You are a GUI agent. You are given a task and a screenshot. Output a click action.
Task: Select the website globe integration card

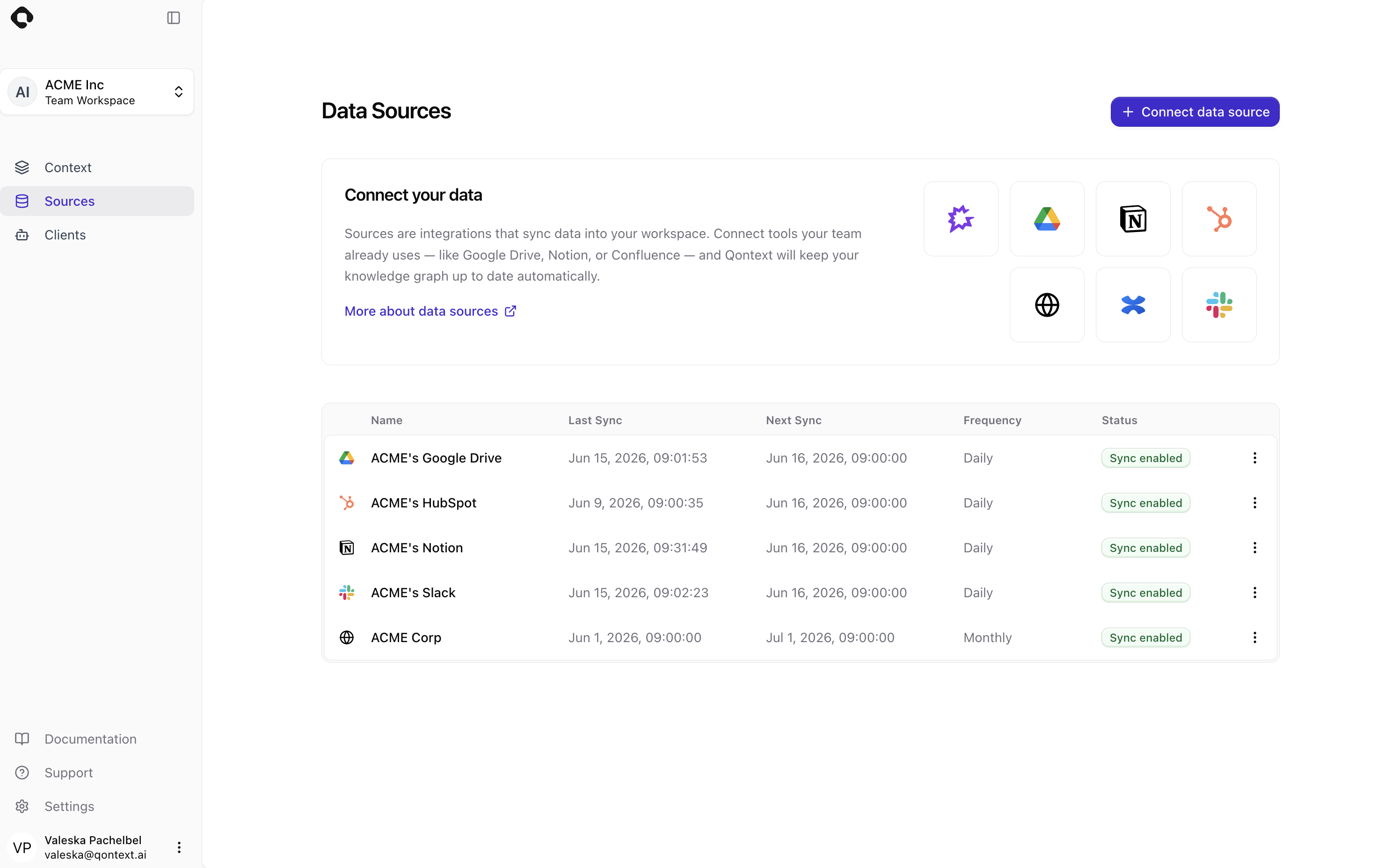pyautogui.click(x=1047, y=305)
